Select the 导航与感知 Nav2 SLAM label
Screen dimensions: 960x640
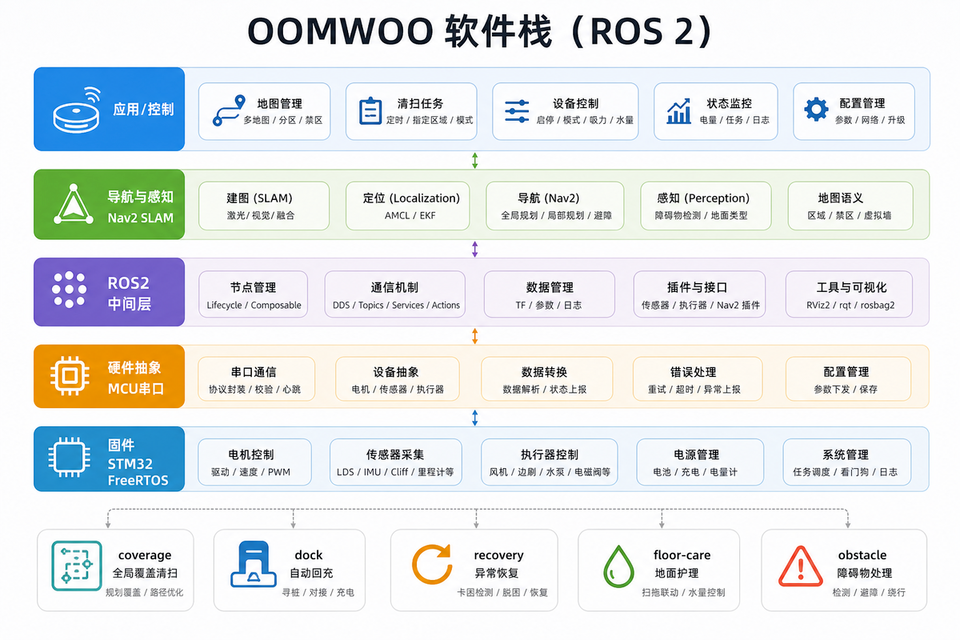coord(140,207)
